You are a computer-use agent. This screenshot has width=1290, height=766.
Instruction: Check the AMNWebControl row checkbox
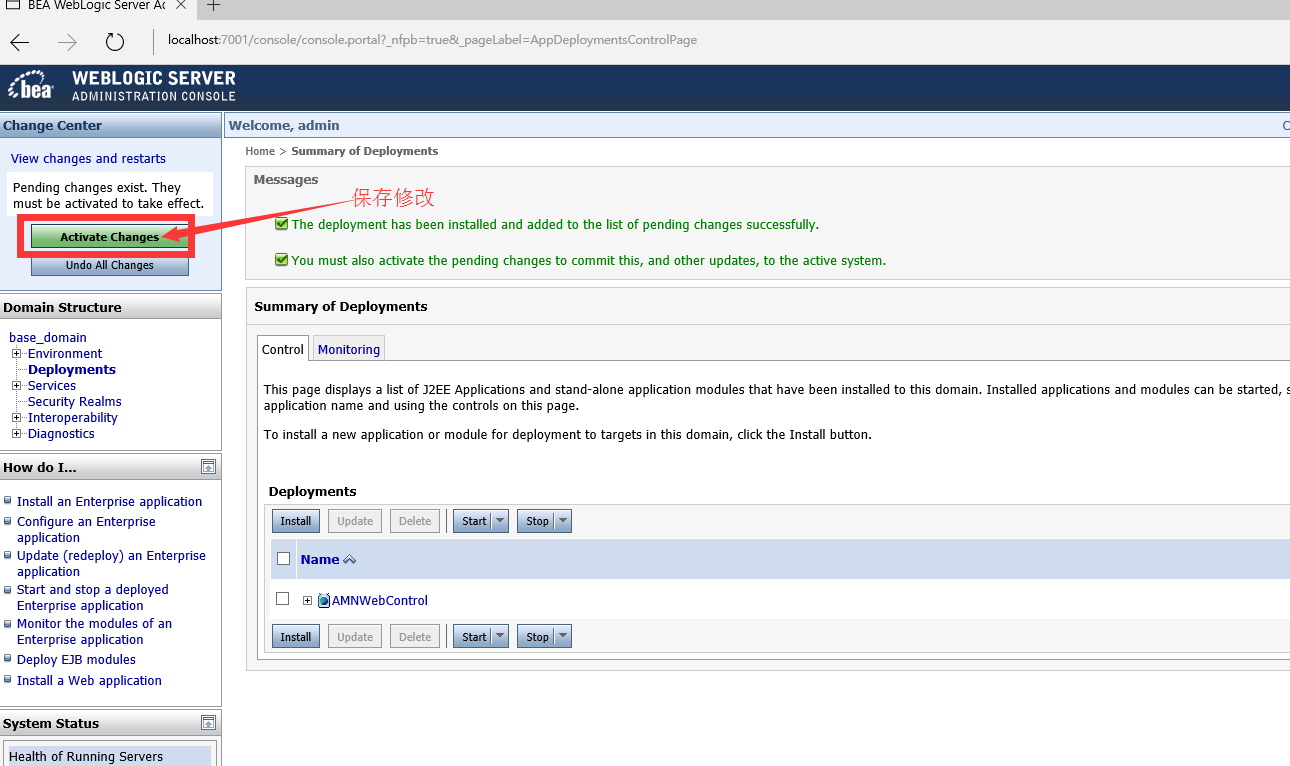[x=282, y=599]
